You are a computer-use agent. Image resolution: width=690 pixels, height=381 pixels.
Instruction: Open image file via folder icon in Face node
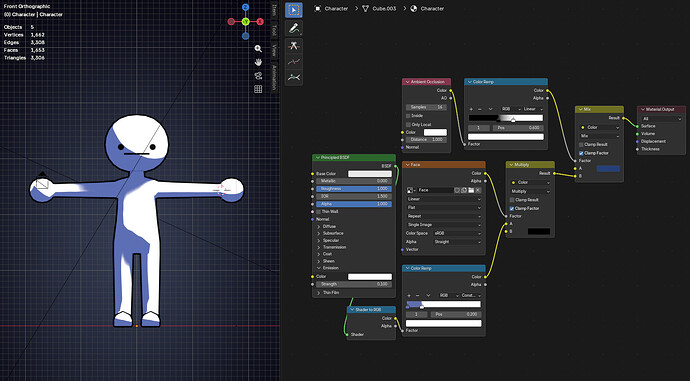click(x=471, y=190)
